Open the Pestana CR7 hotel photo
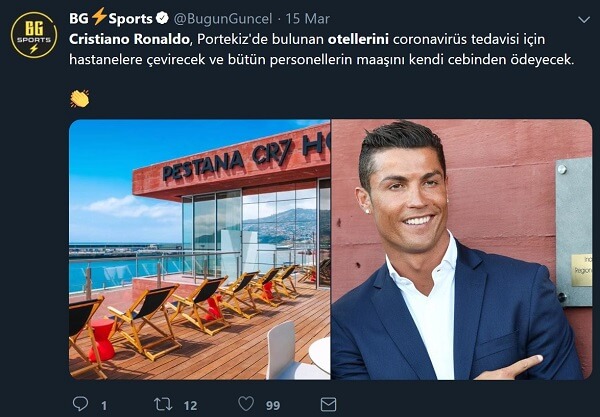Viewport: 600px width, 417px height. point(199,249)
